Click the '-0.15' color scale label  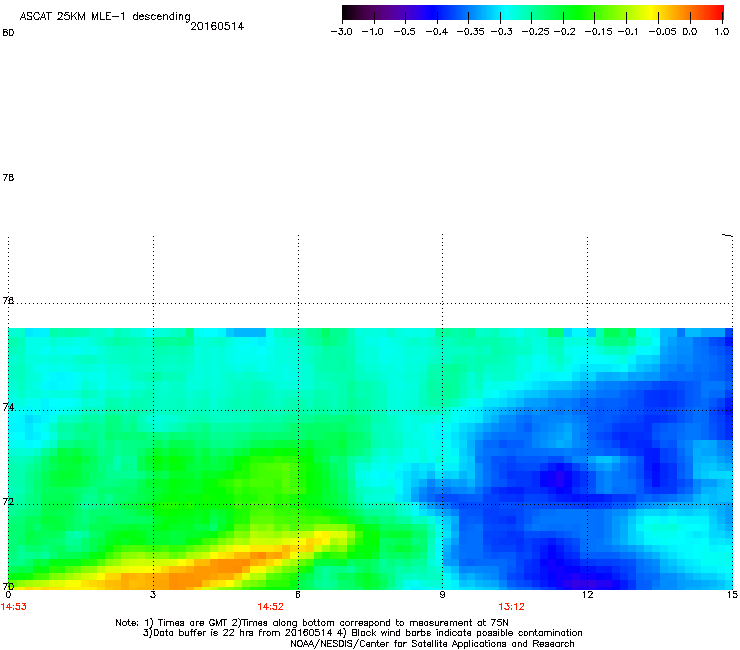coord(598,32)
